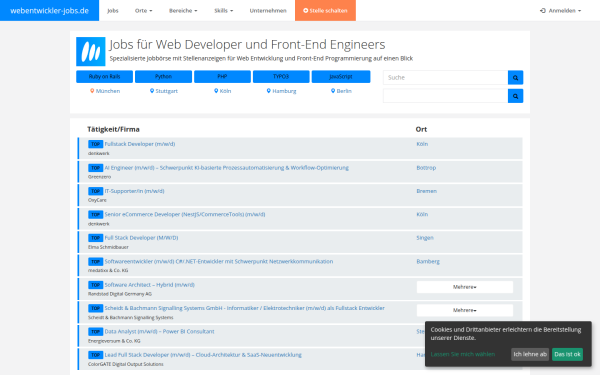
Task: Click the plus icon in Stelle schalten
Action: [x=306, y=11]
